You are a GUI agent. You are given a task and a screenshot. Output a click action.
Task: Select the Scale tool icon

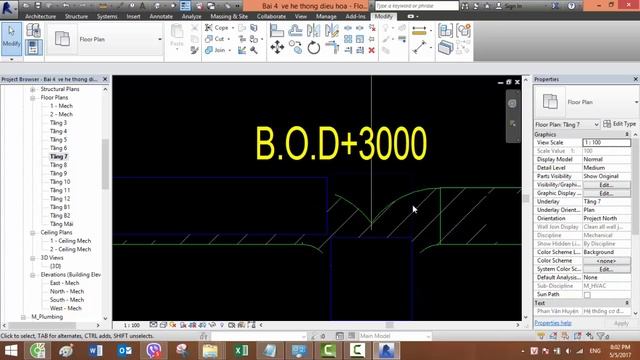click(x=360, y=39)
